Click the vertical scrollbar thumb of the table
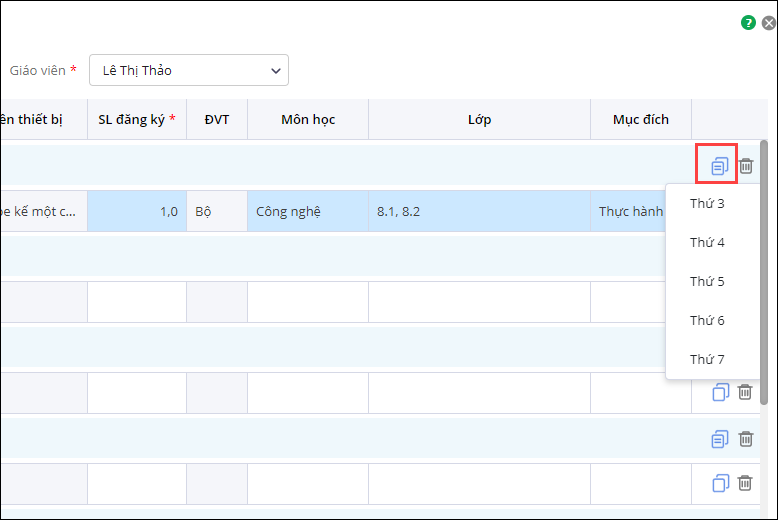The image size is (778, 520). click(764, 273)
